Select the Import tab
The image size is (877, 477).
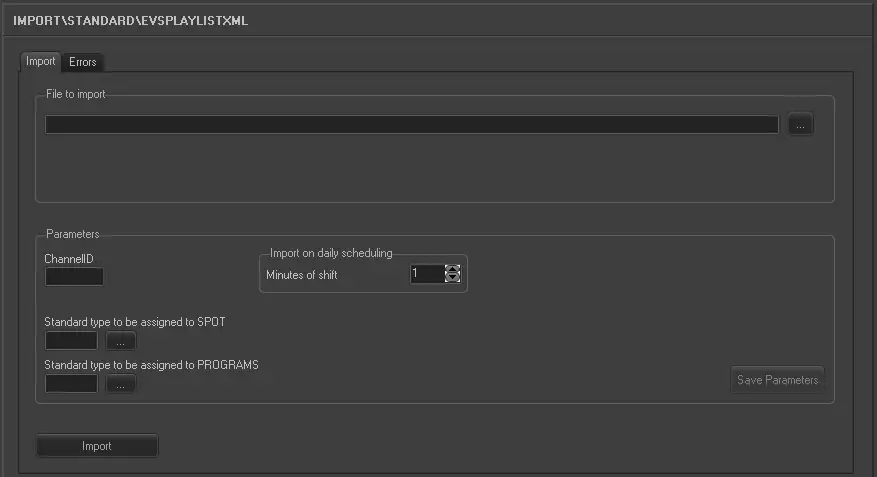click(41, 61)
